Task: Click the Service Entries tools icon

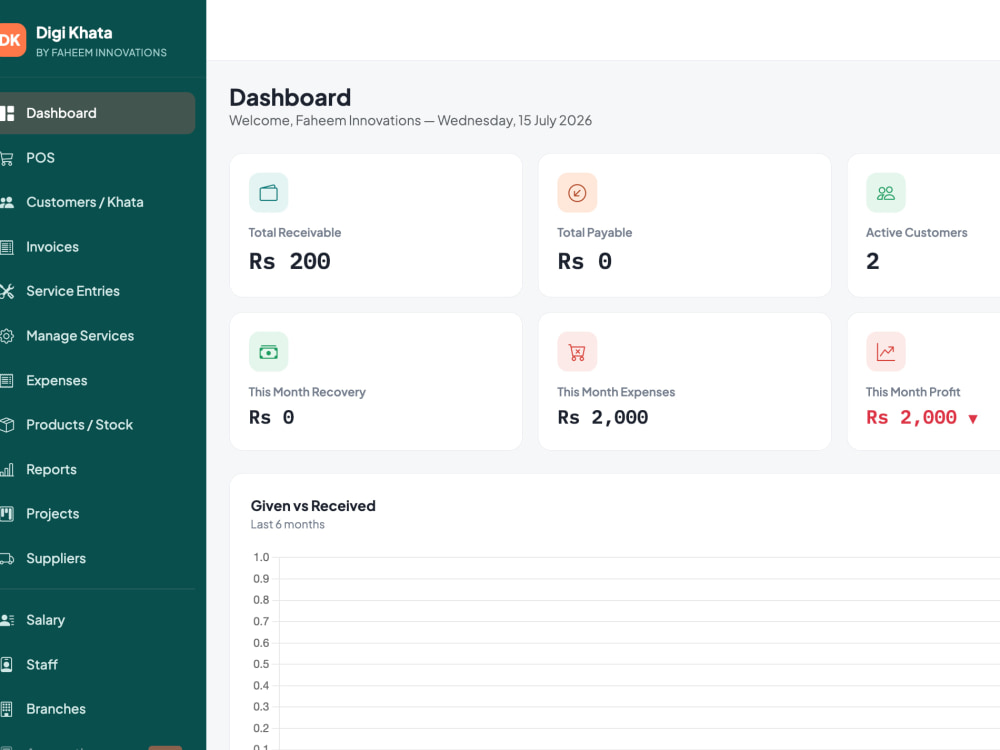Action: pos(7,291)
